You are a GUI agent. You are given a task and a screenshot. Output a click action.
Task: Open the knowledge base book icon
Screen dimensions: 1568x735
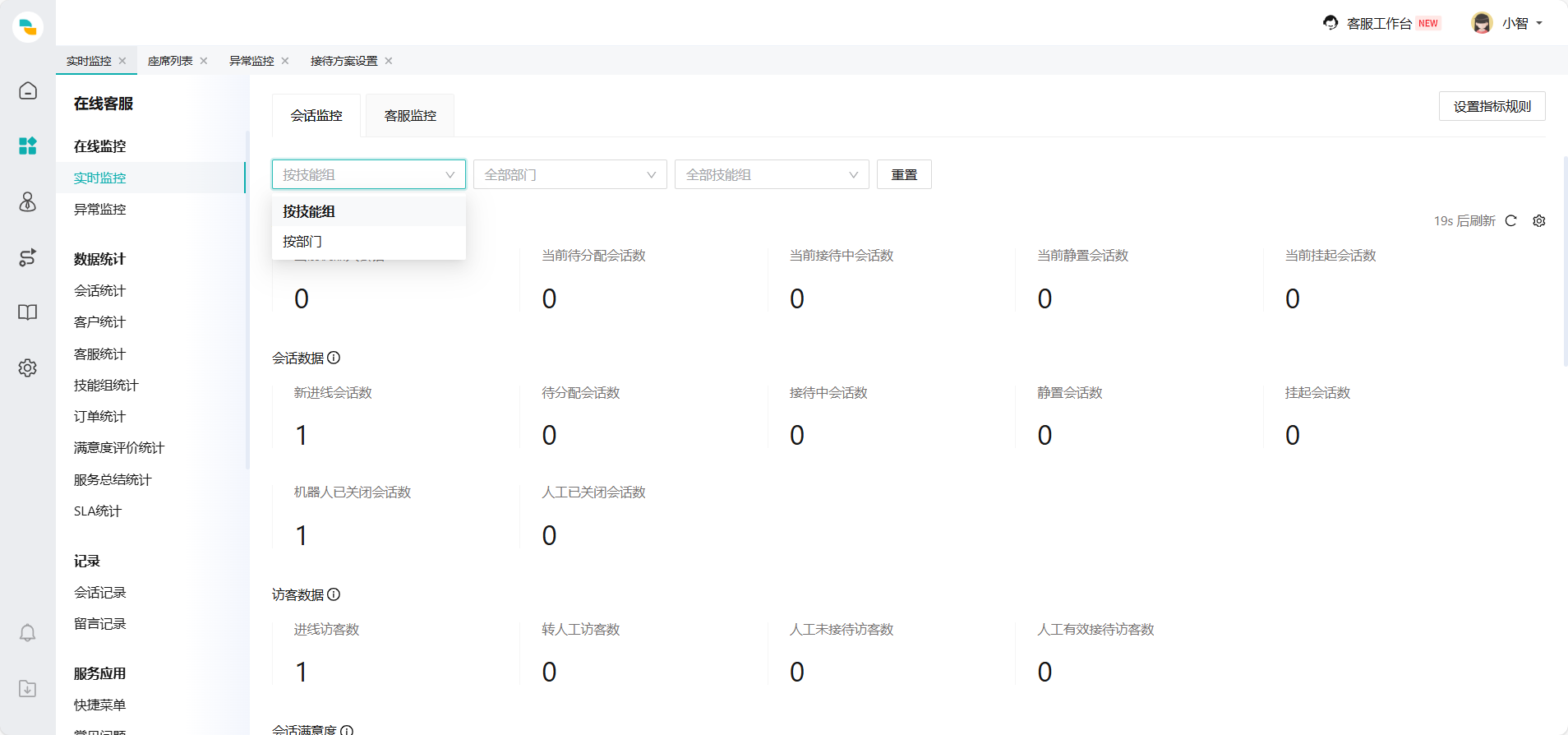tap(28, 312)
